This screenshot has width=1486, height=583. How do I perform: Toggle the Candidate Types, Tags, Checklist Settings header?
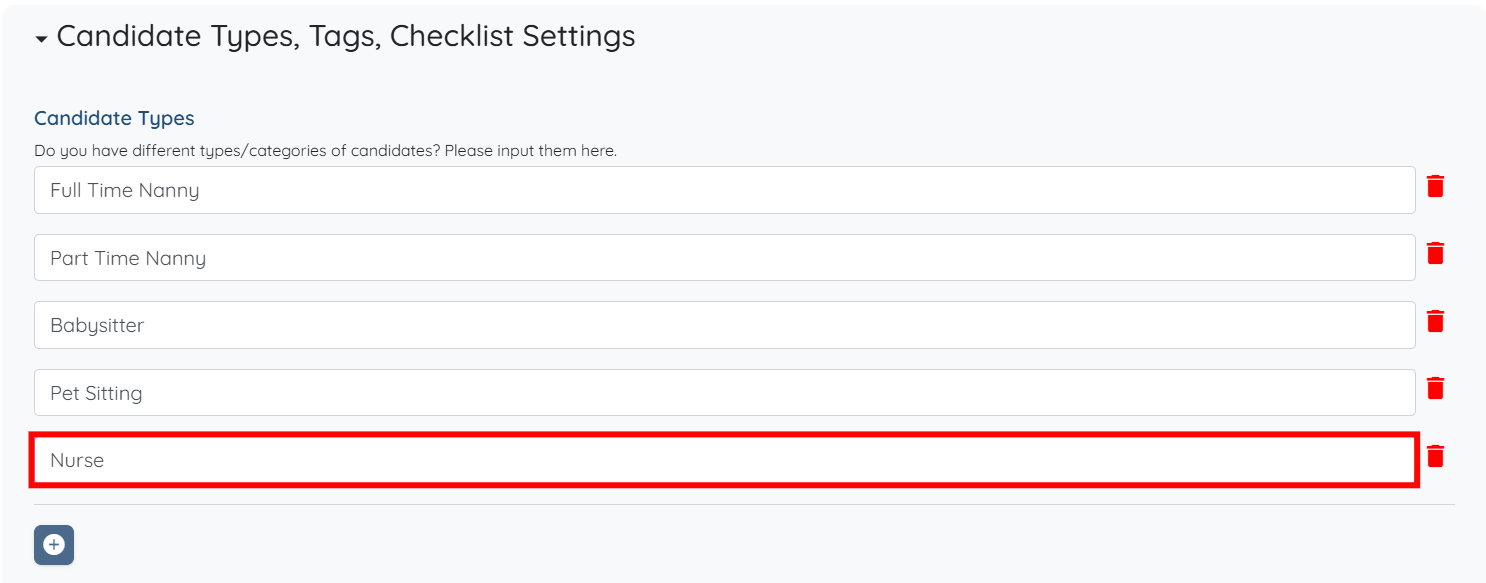coord(345,36)
